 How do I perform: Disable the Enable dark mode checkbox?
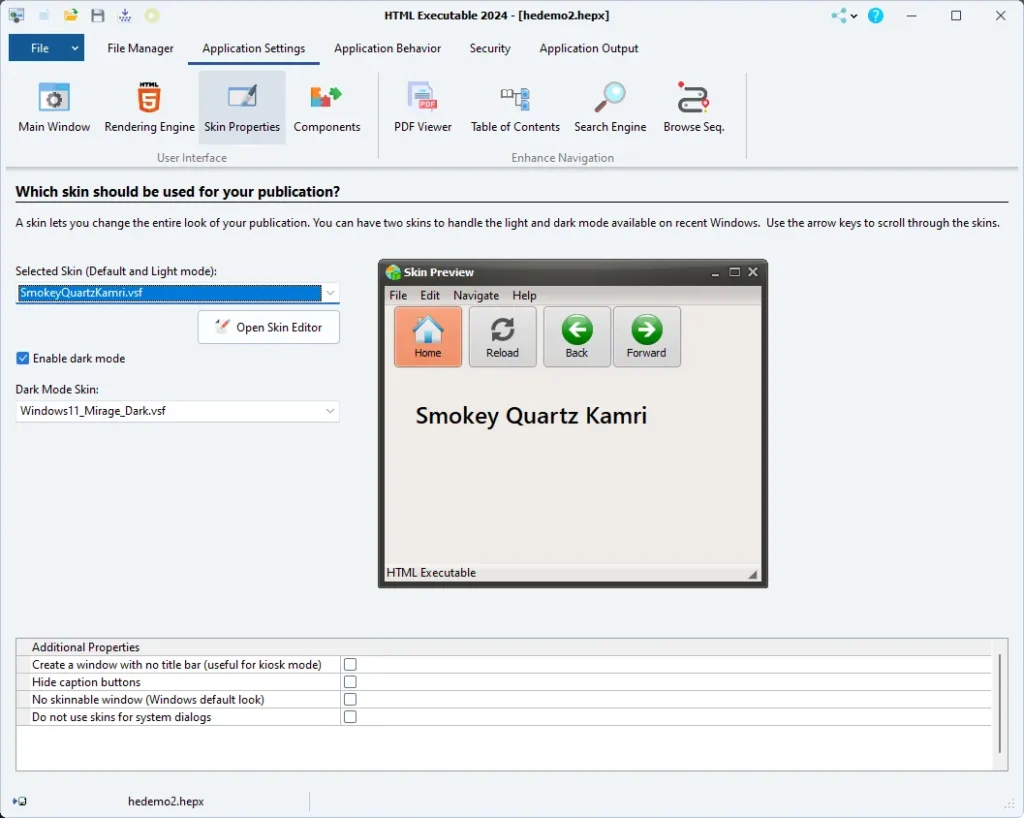23,358
